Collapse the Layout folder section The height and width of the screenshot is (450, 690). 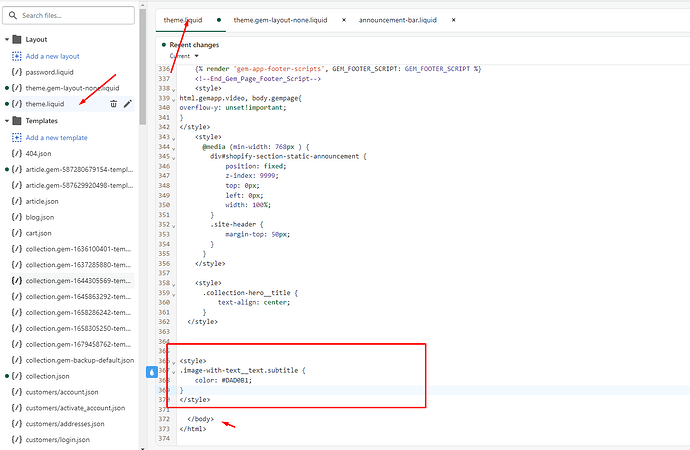pos(7,39)
